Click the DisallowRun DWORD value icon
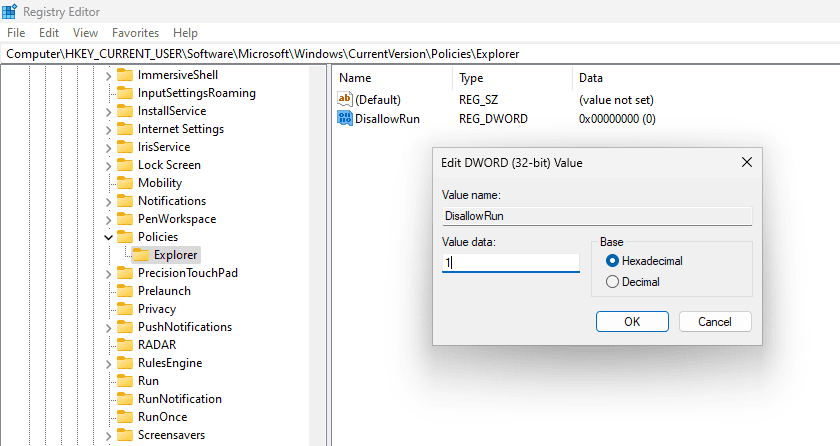Image resolution: width=840 pixels, height=446 pixels. [x=347, y=119]
